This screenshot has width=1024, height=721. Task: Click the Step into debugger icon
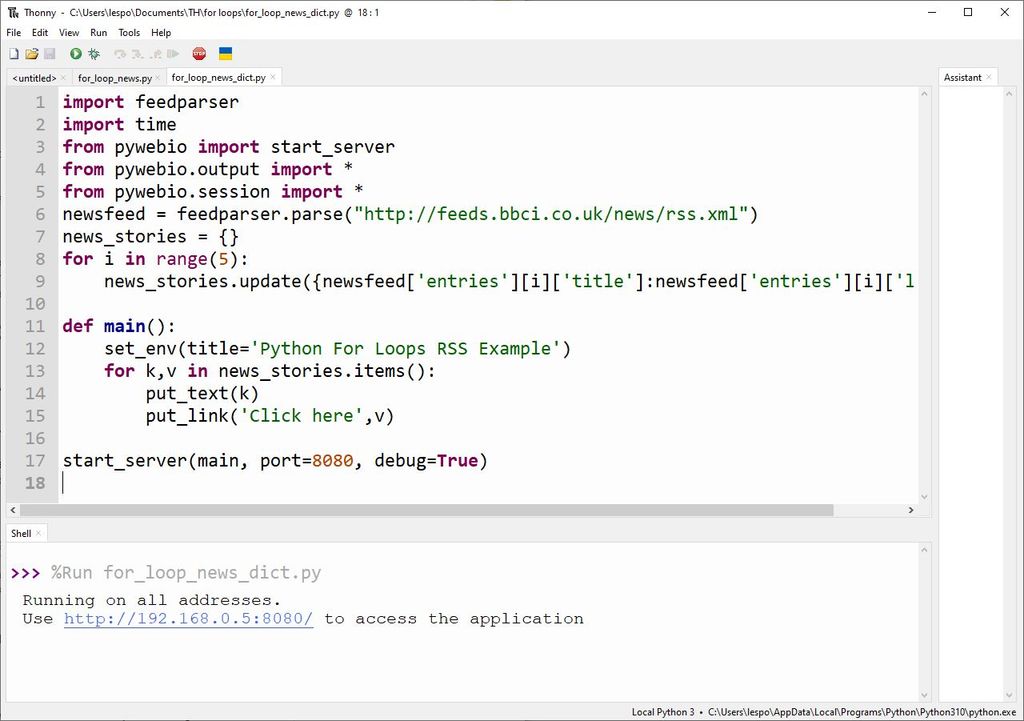point(138,54)
